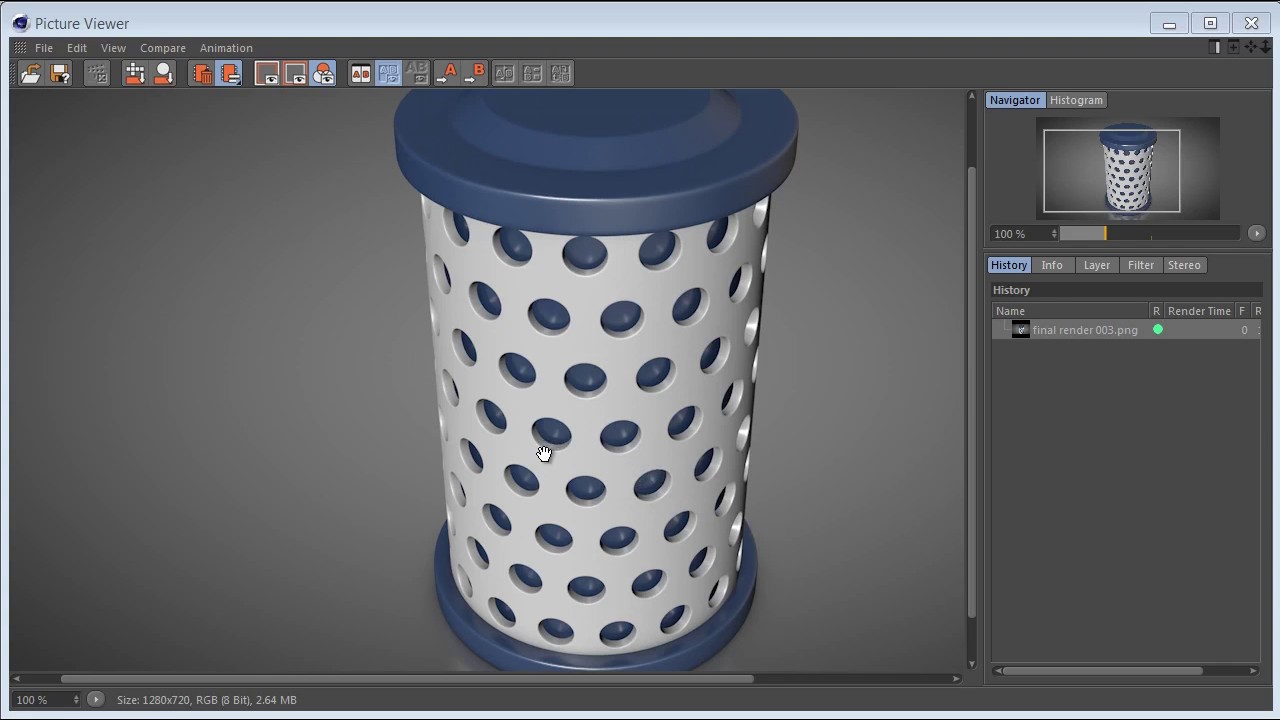Viewport: 1280px width, 720px height.
Task: Click the menu bar grip handle icon
Action: tap(20, 48)
